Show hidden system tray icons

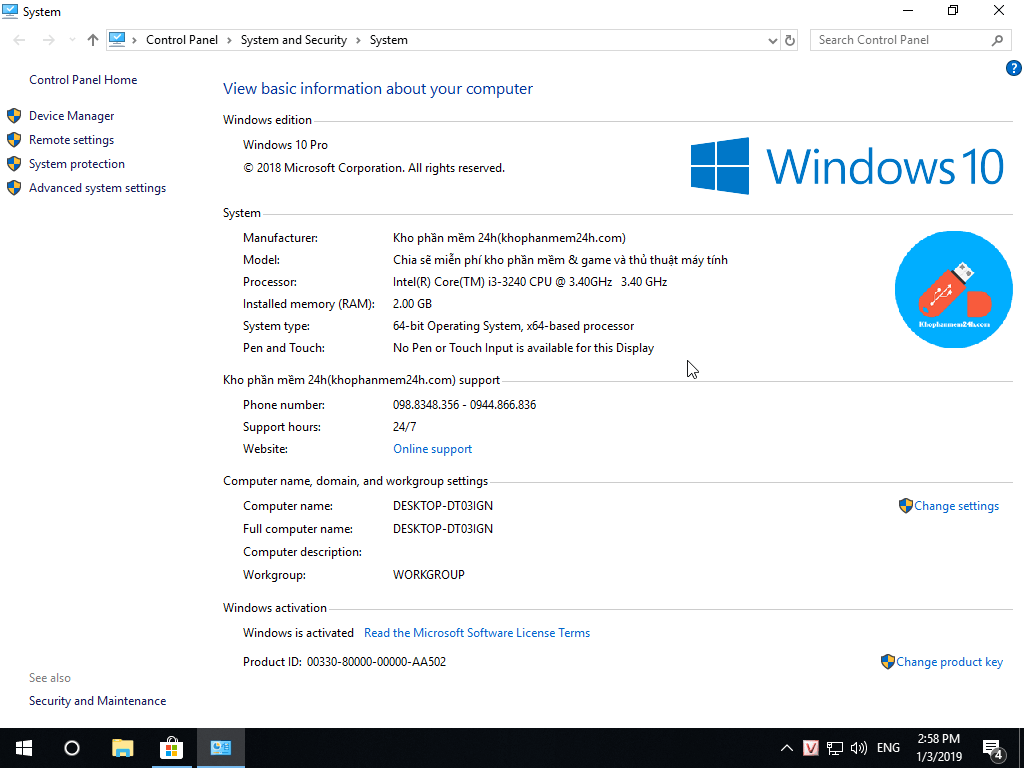pos(787,748)
